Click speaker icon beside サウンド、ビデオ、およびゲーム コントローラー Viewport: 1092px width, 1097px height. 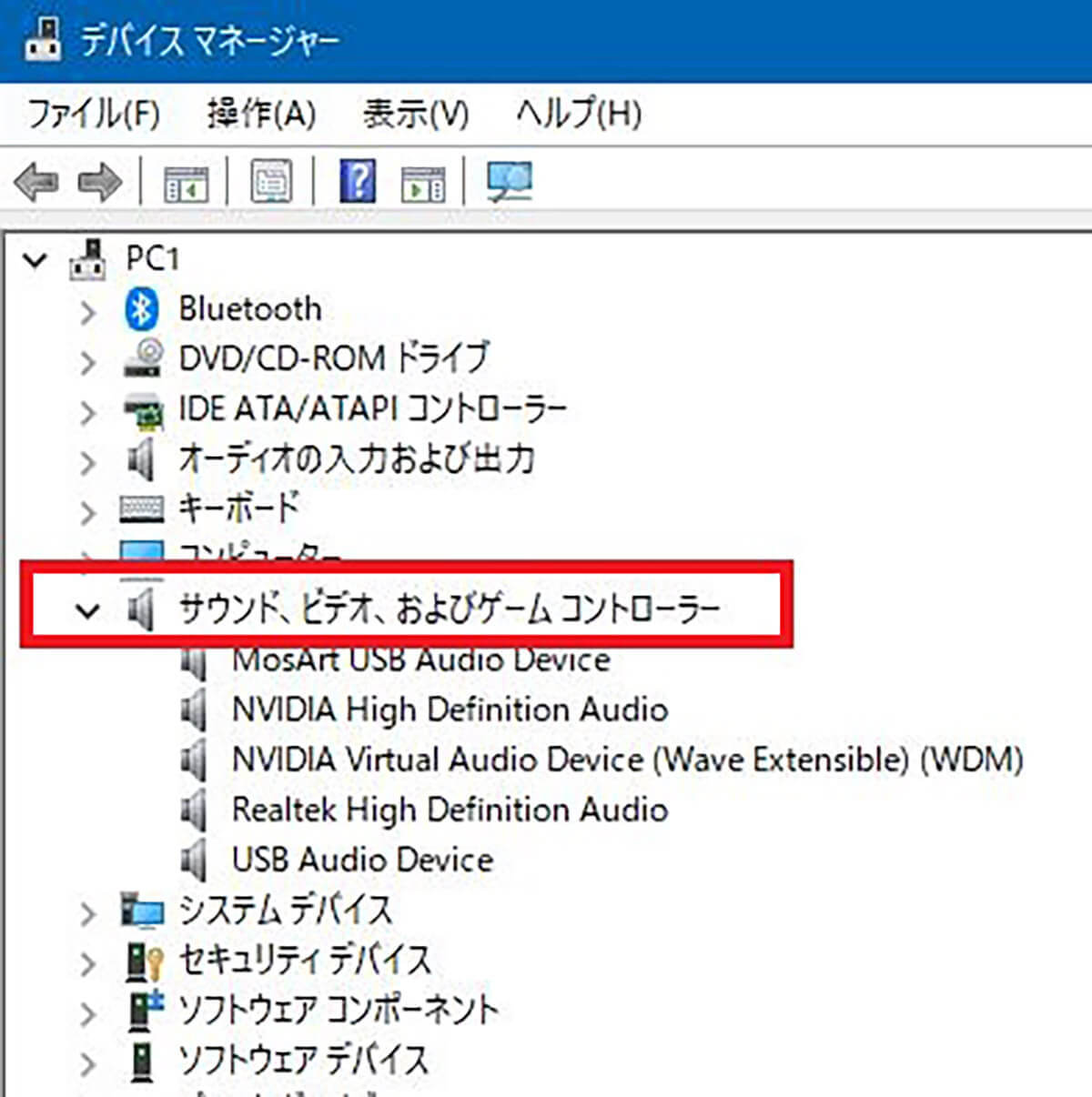click(141, 609)
